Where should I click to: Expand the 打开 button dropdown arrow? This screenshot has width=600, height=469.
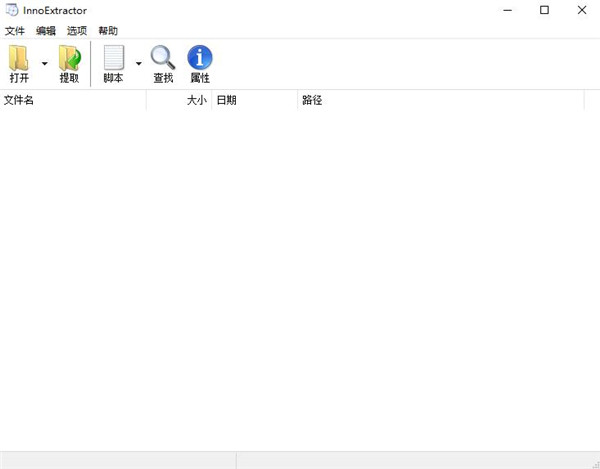coord(45,64)
